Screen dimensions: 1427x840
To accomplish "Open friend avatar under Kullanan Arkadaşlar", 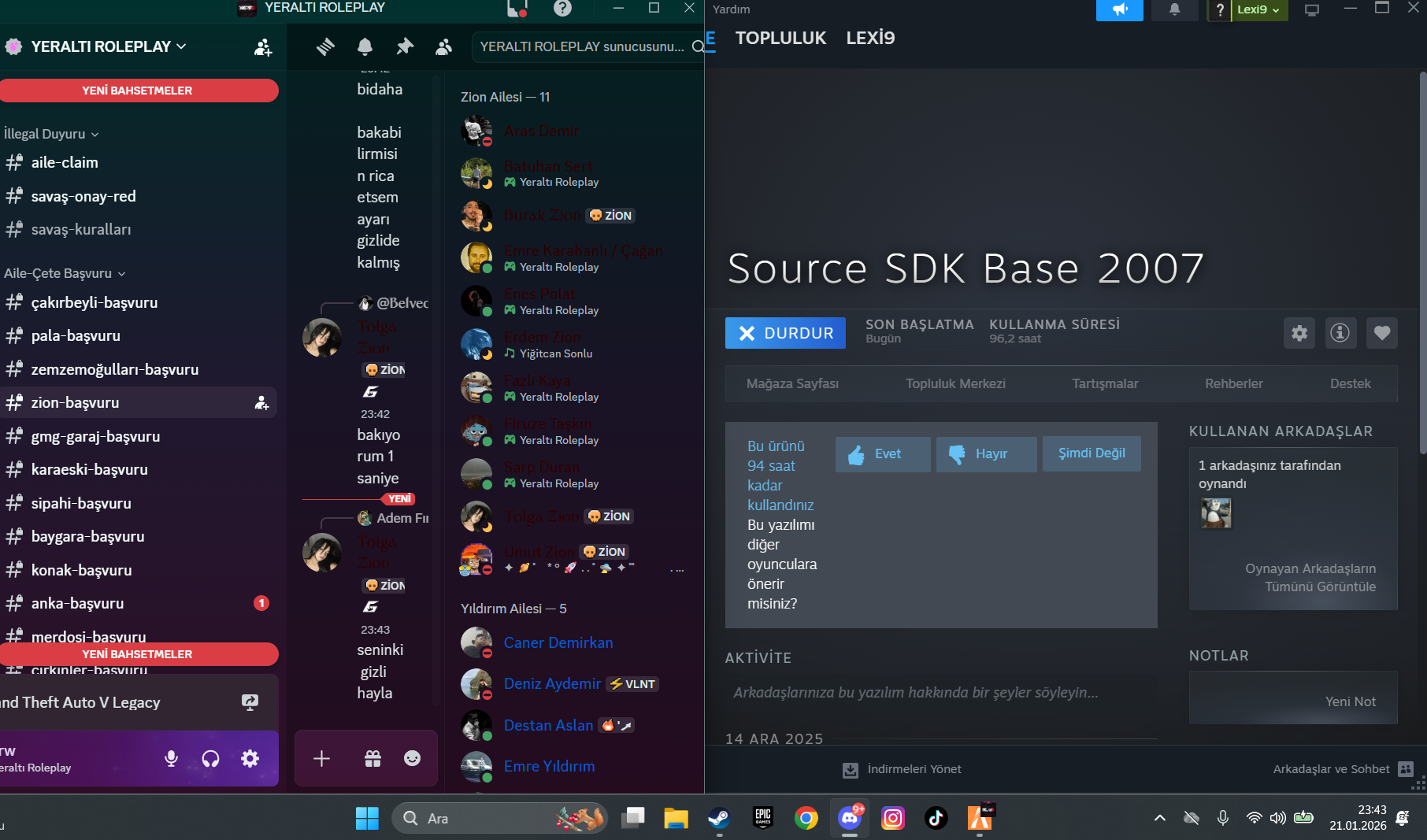I will pyautogui.click(x=1216, y=514).
